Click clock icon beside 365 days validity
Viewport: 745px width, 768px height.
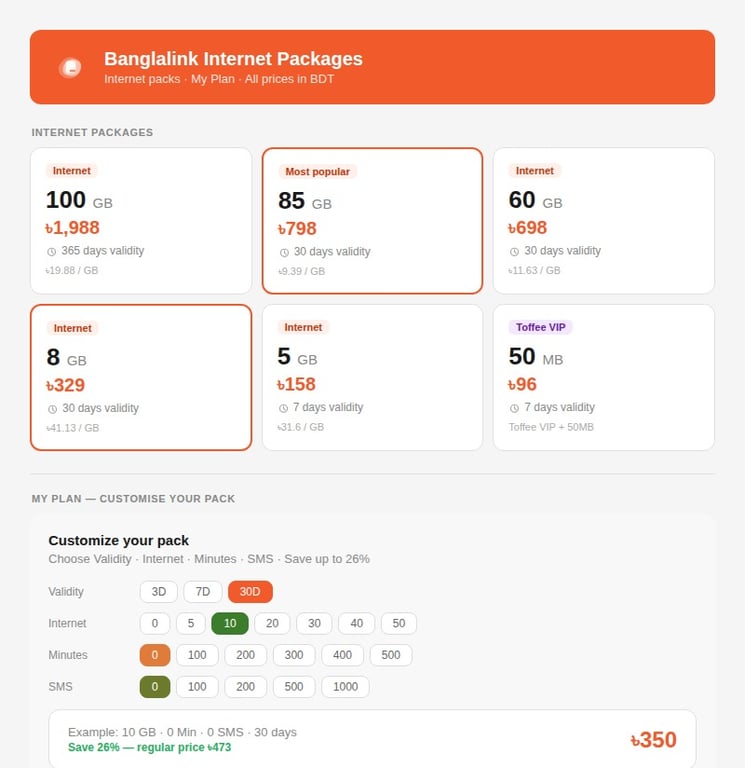point(51,252)
